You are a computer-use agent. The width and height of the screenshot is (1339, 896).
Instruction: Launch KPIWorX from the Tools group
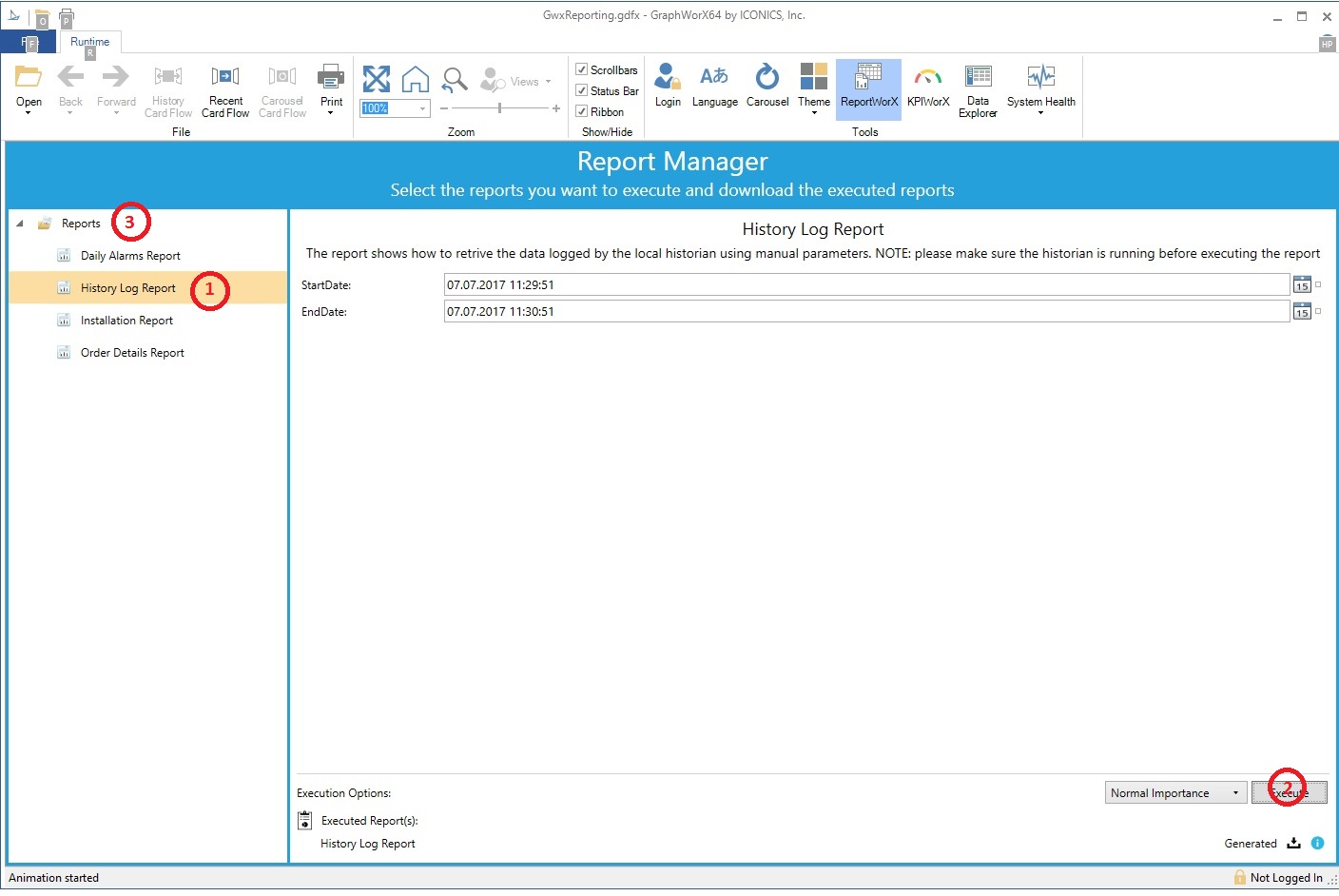(x=928, y=86)
